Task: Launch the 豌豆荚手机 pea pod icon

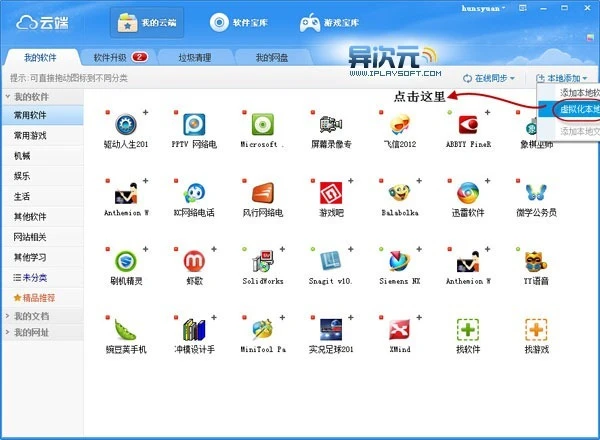Action: 126,329
